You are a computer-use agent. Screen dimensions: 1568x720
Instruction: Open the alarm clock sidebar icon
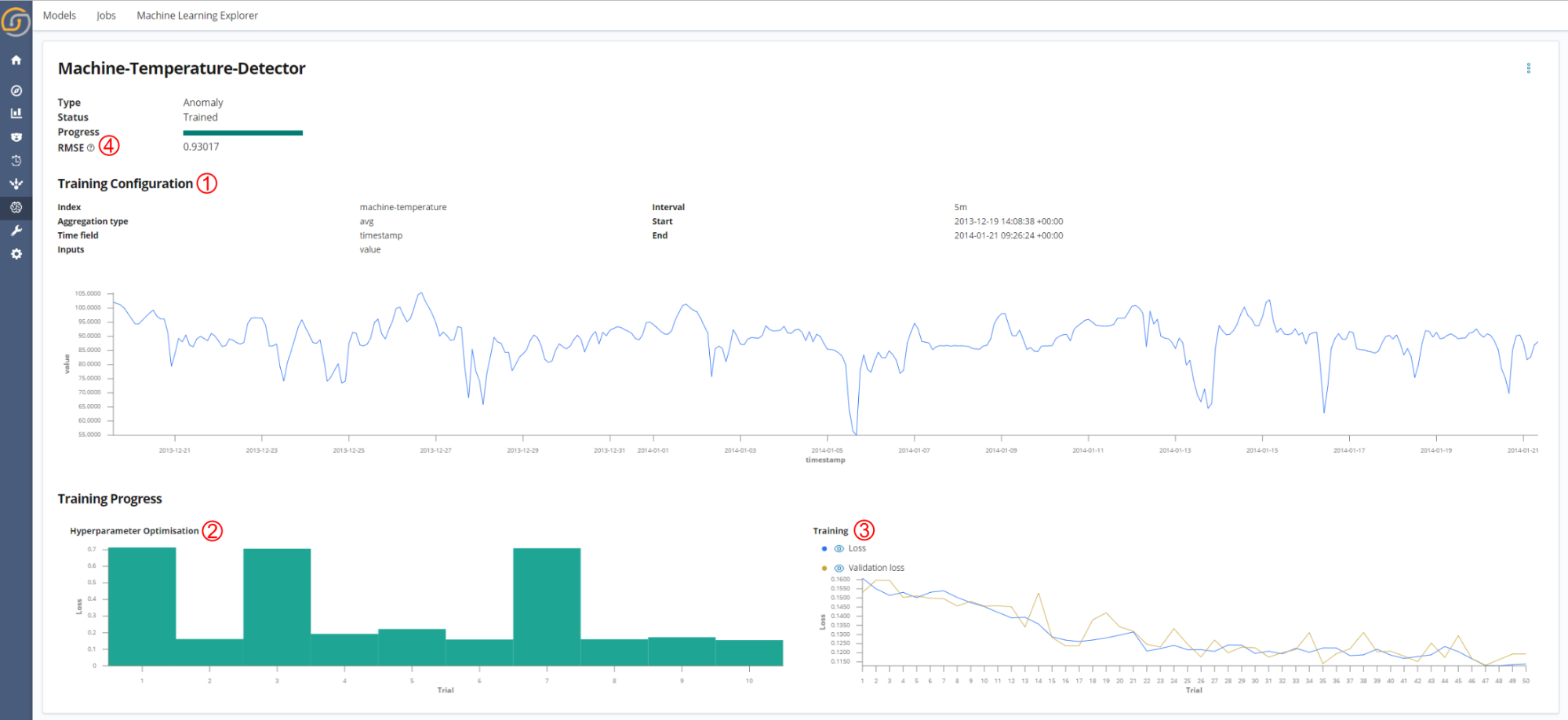(16, 160)
